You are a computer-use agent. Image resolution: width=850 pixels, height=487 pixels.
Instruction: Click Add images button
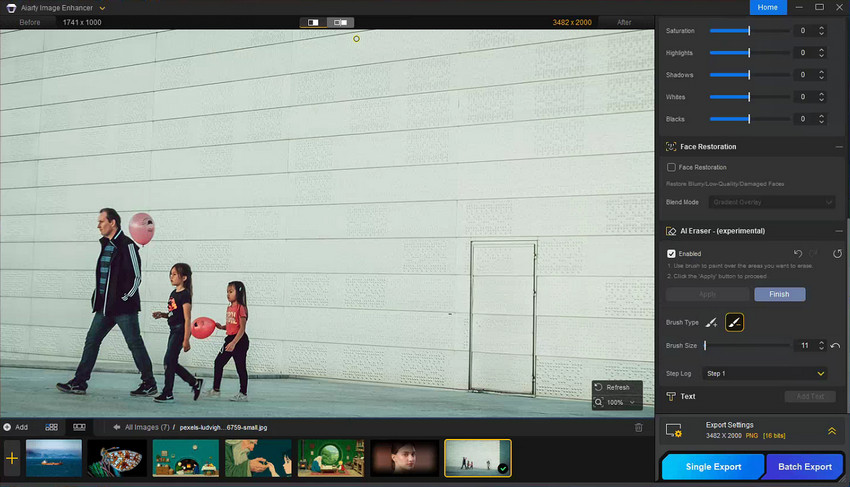(16, 427)
